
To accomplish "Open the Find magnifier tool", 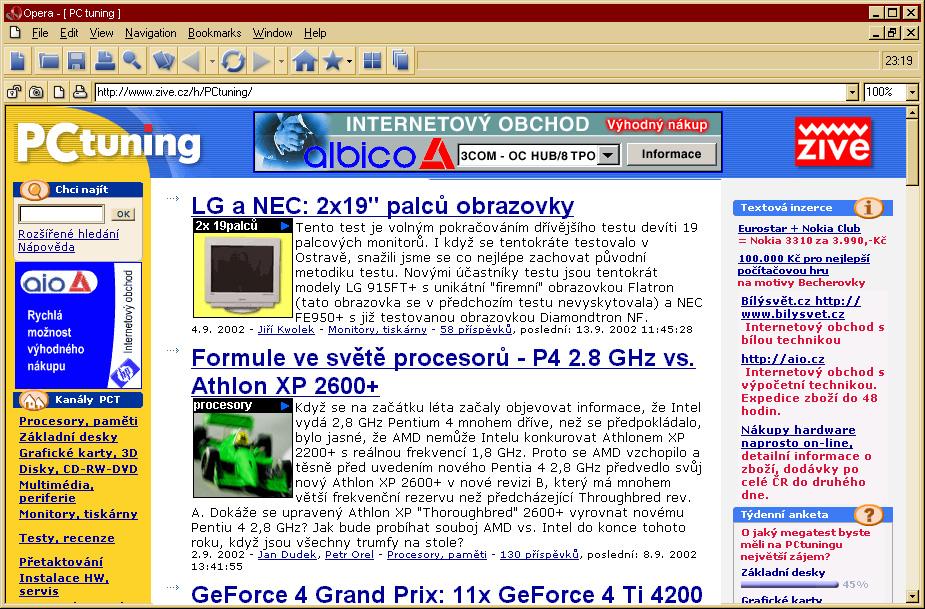I will 132,61.
